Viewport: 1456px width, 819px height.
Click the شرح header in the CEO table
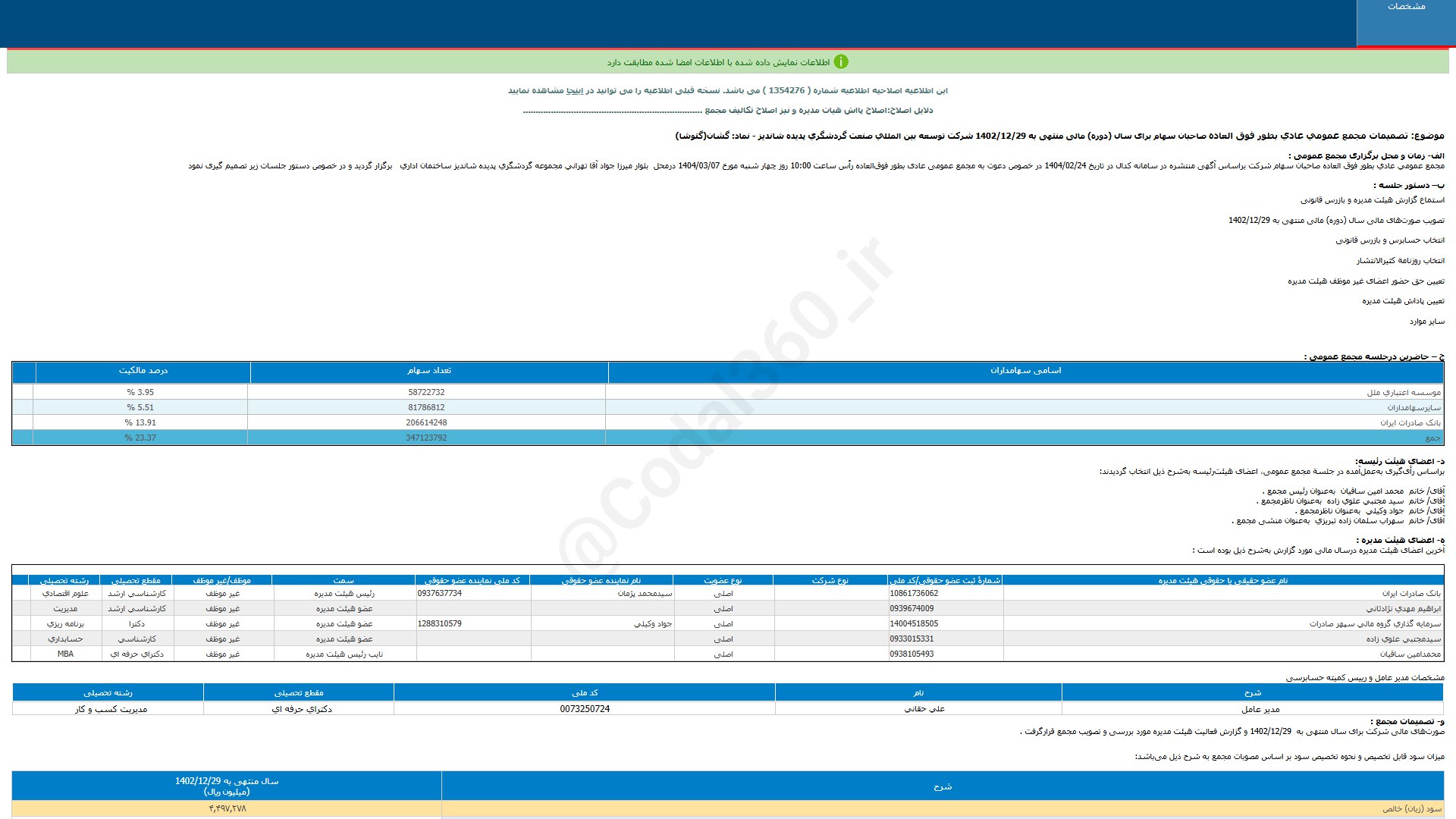(1252, 693)
